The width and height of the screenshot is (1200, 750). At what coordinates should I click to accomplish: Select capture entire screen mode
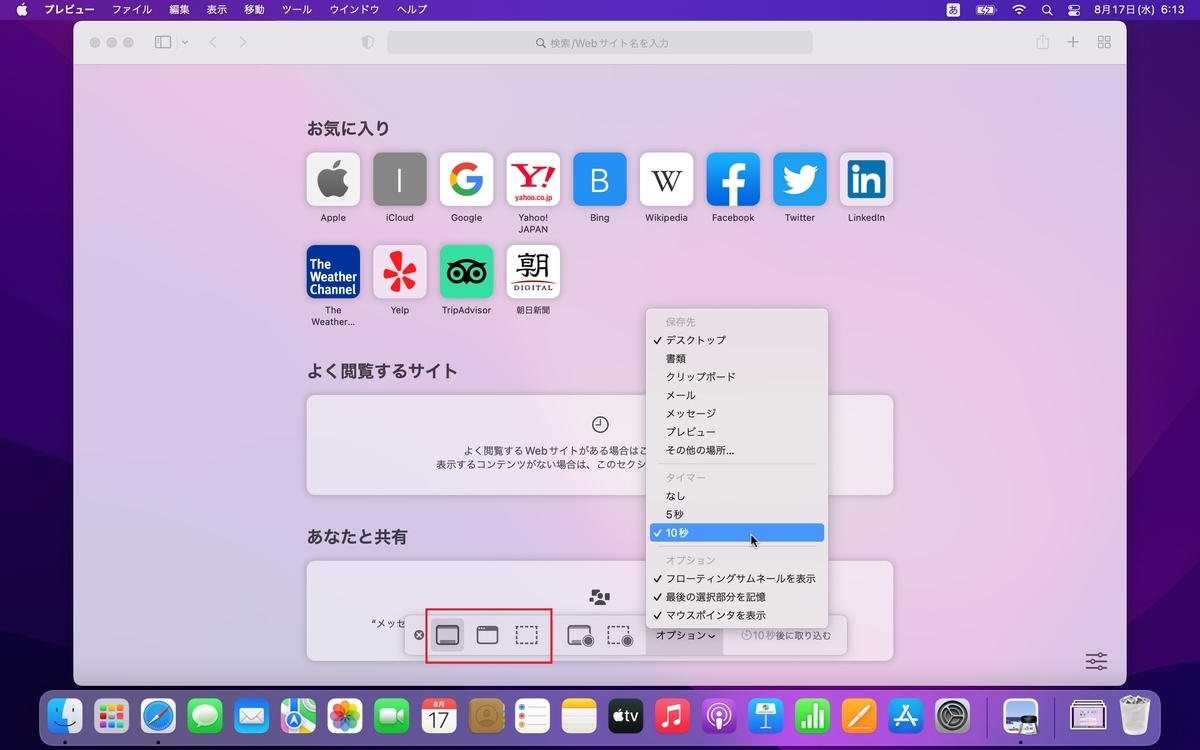(x=448, y=635)
